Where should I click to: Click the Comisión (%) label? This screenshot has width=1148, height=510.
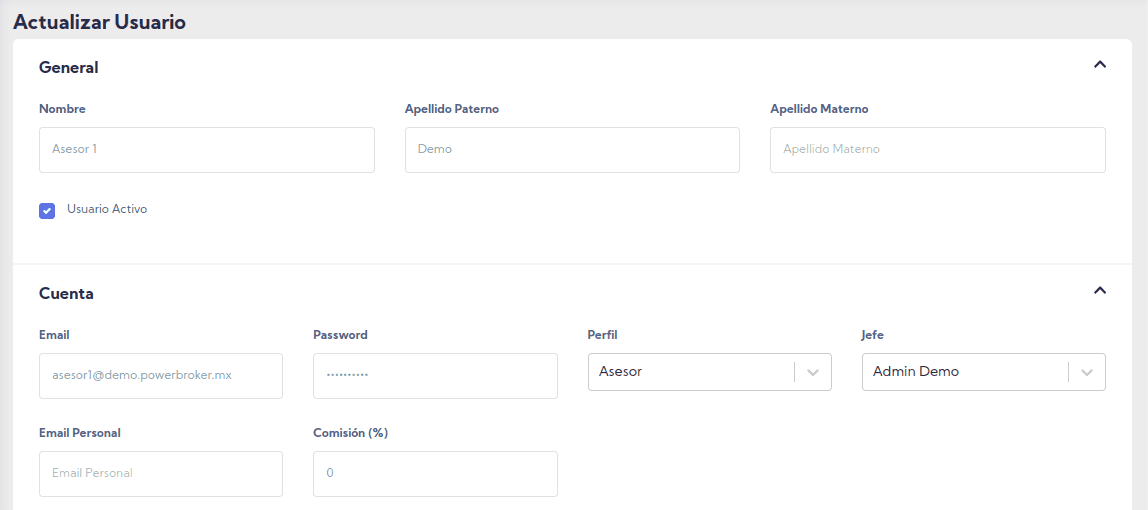[x=350, y=433]
